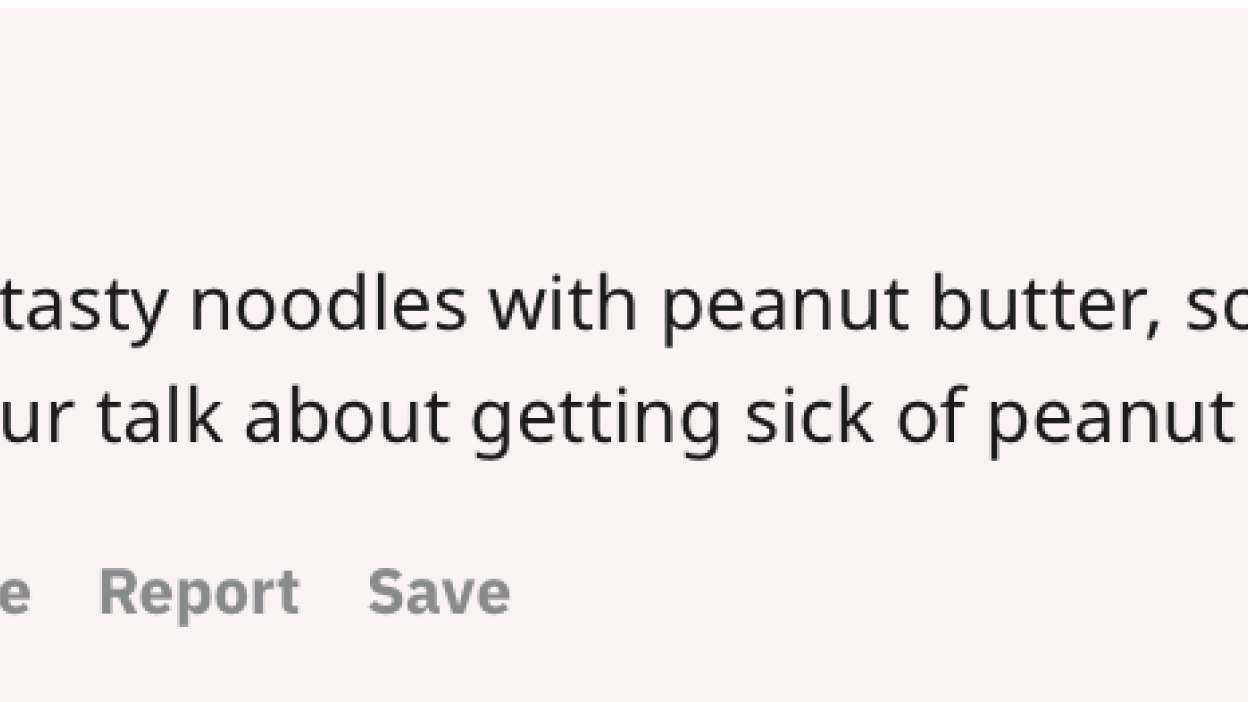
Task: Bookmark the comment with the Save button
Action: tap(439, 592)
